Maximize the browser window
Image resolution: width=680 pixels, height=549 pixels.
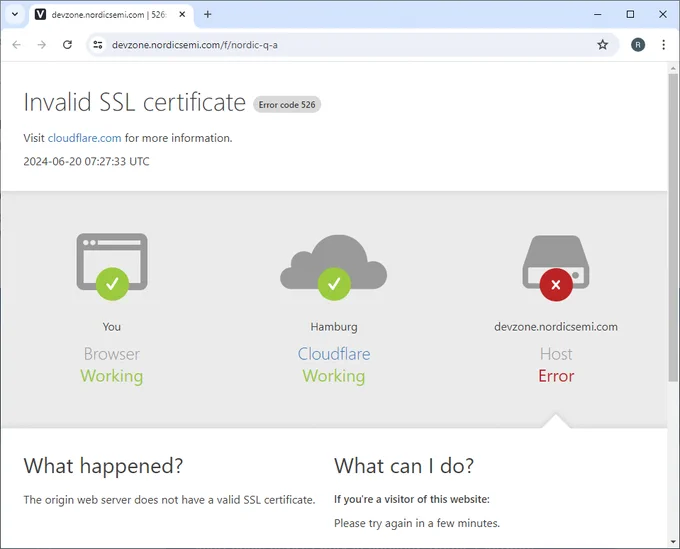[630, 14]
